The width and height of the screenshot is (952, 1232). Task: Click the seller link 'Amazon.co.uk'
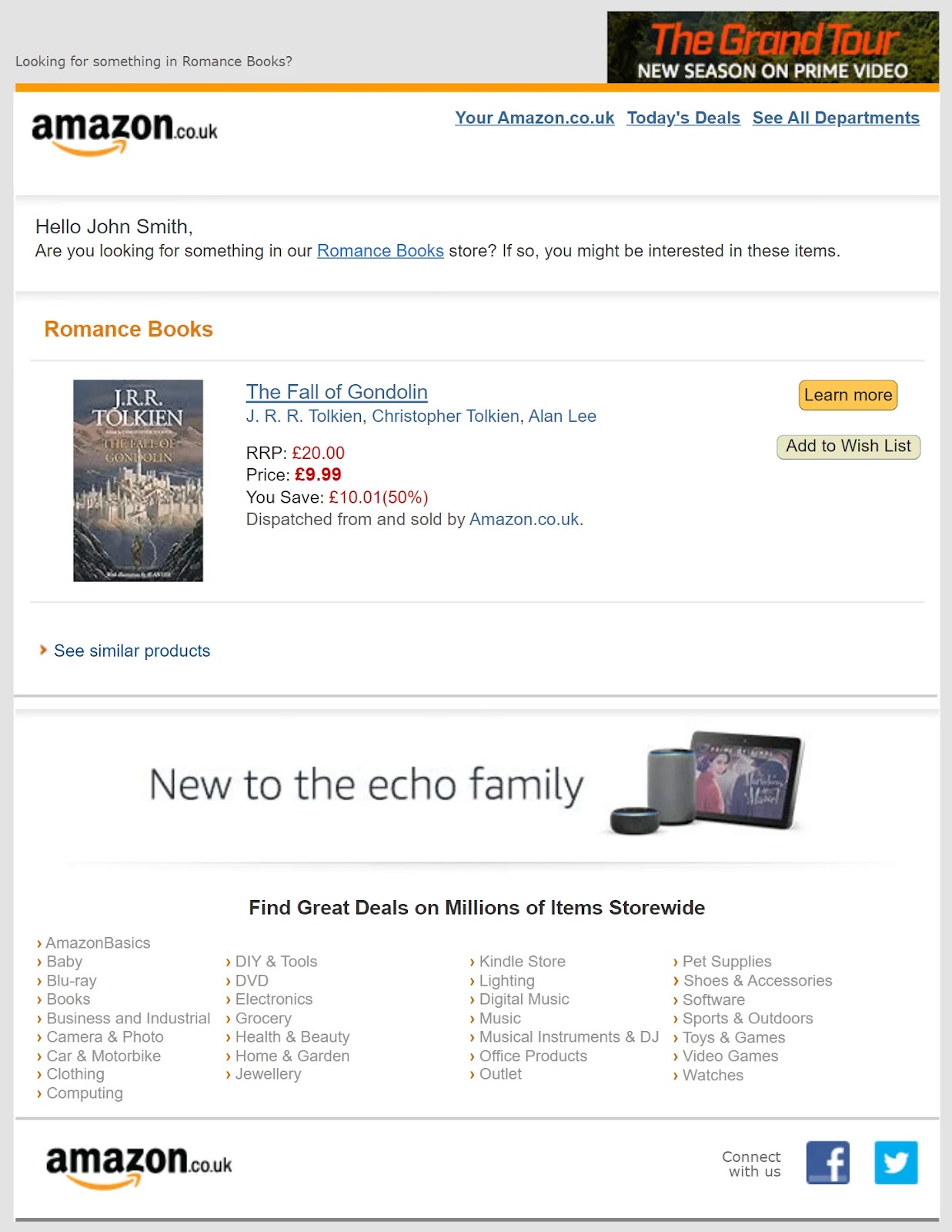click(524, 519)
